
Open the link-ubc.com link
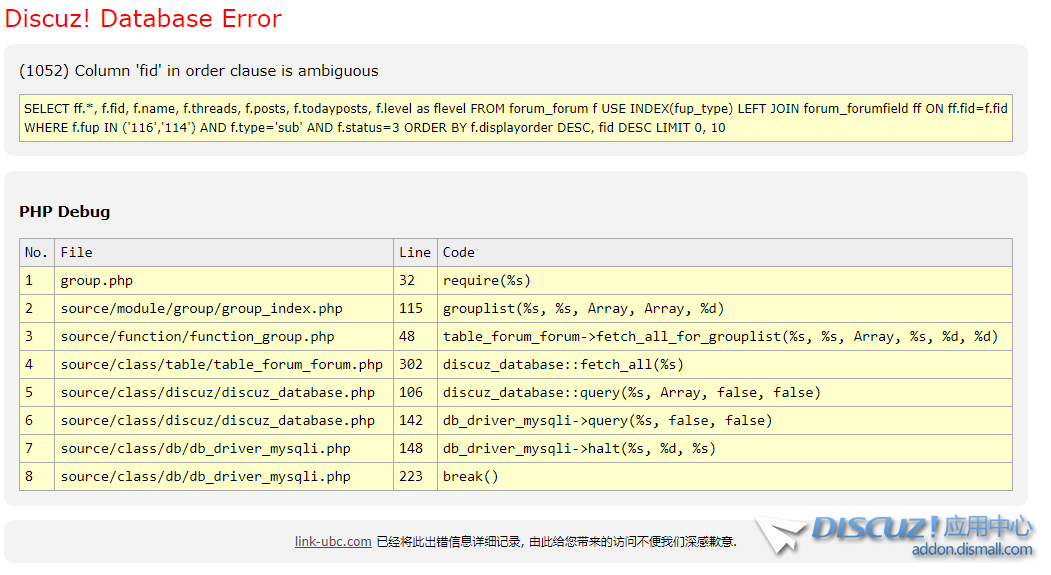tap(332, 541)
